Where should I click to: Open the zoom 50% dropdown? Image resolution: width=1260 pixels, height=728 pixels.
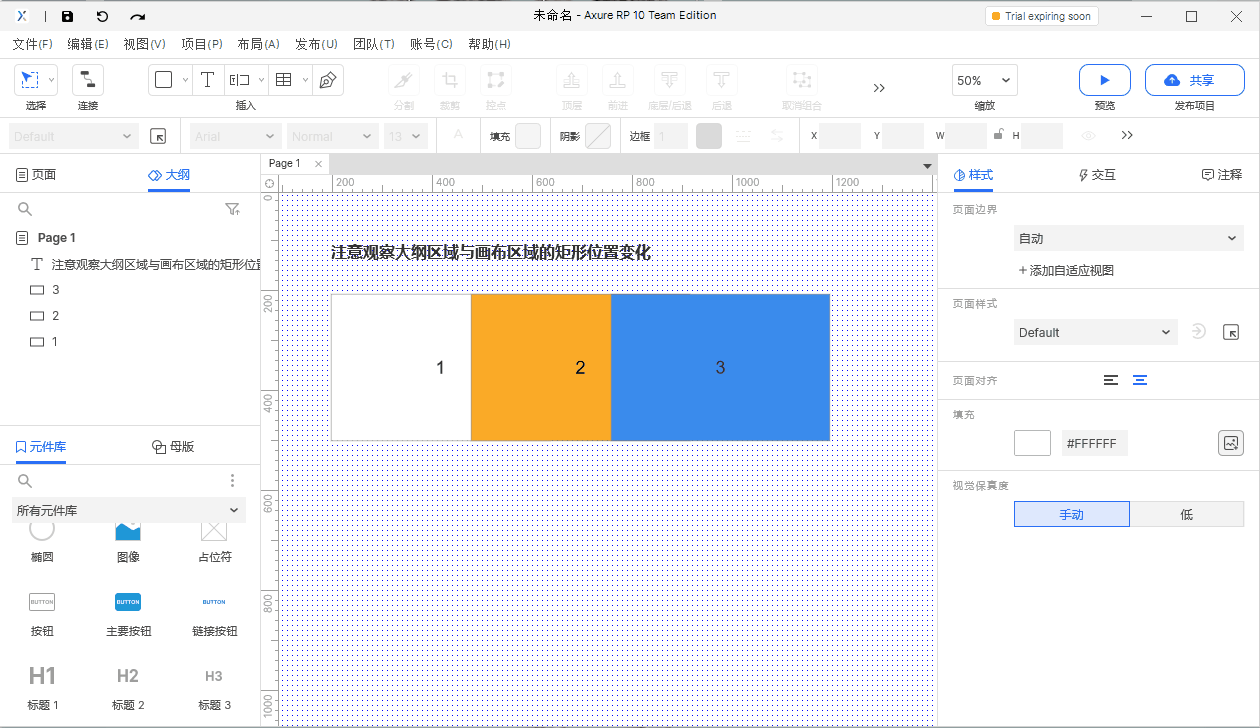coord(984,80)
